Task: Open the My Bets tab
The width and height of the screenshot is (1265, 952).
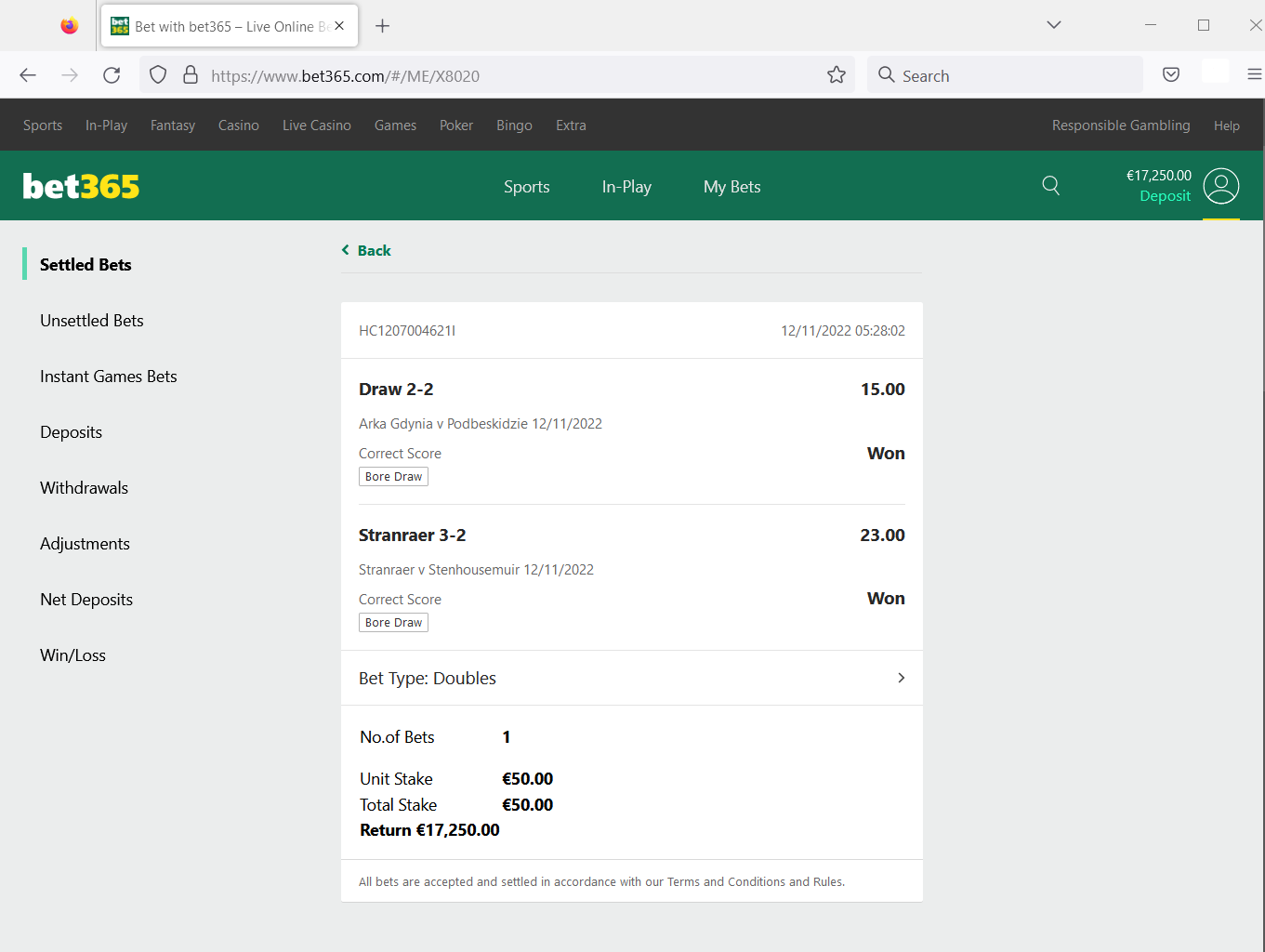Action: click(731, 187)
